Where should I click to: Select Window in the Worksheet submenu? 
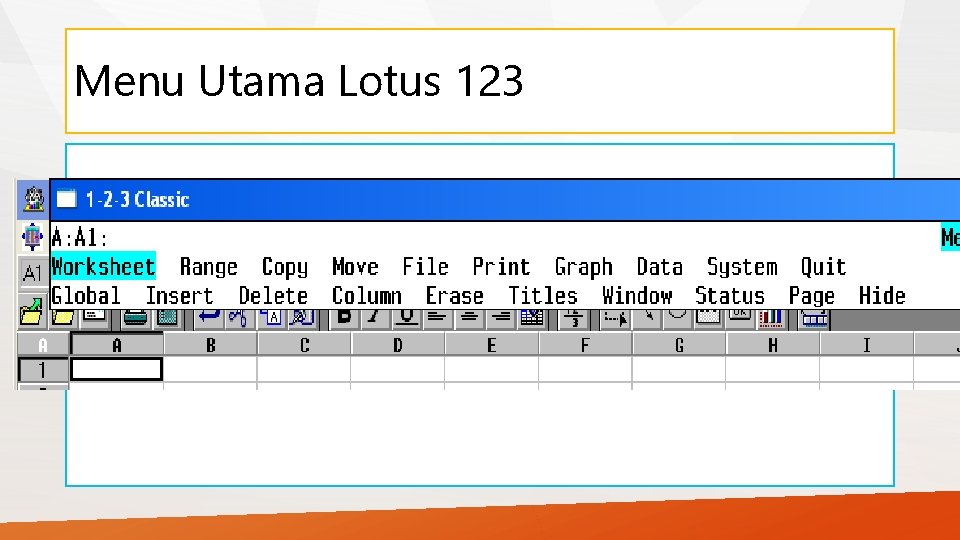[x=637, y=296]
